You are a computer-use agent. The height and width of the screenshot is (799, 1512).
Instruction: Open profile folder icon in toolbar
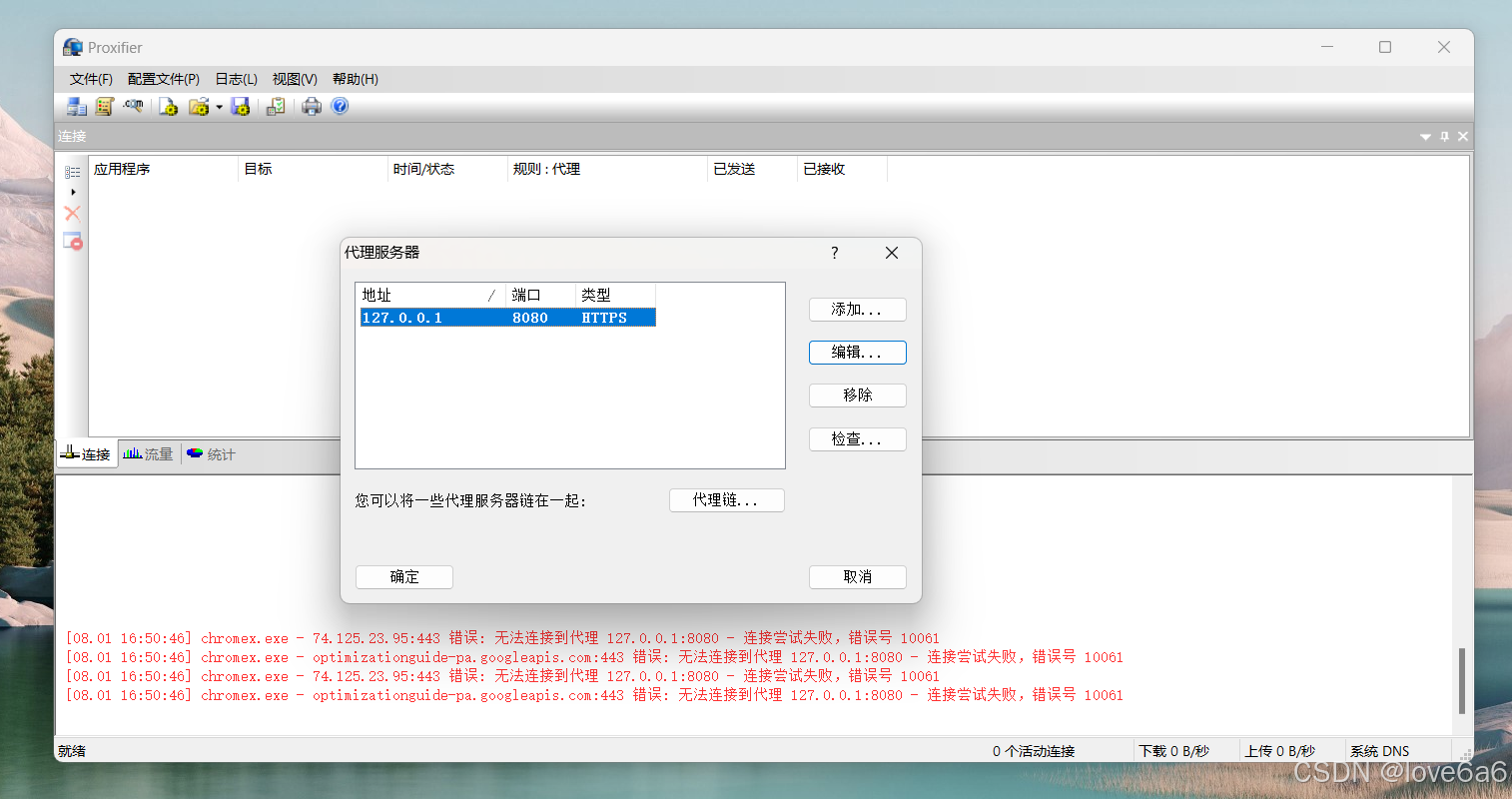point(199,106)
